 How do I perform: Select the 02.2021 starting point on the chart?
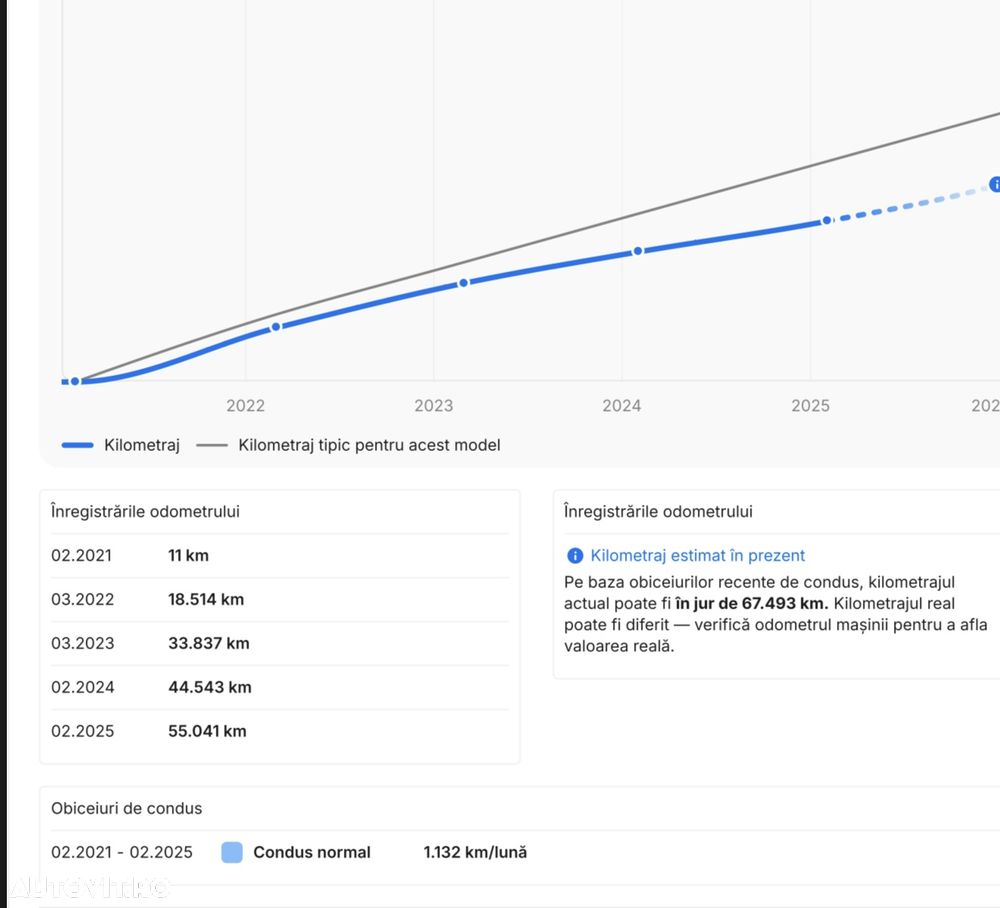[x=75, y=381]
